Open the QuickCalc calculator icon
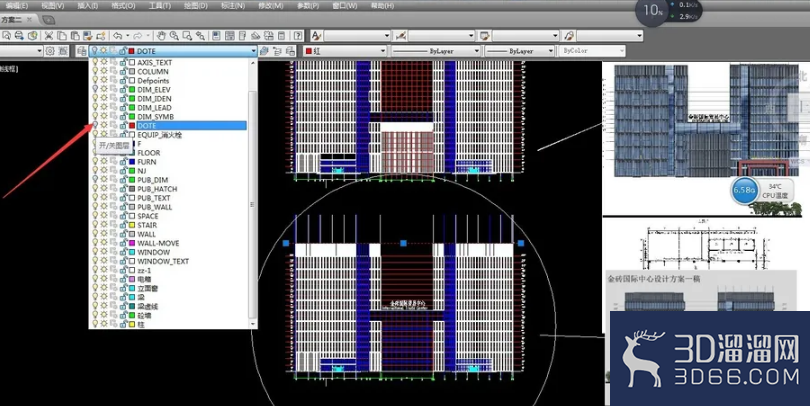The width and height of the screenshot is (810, 406). 282,36
